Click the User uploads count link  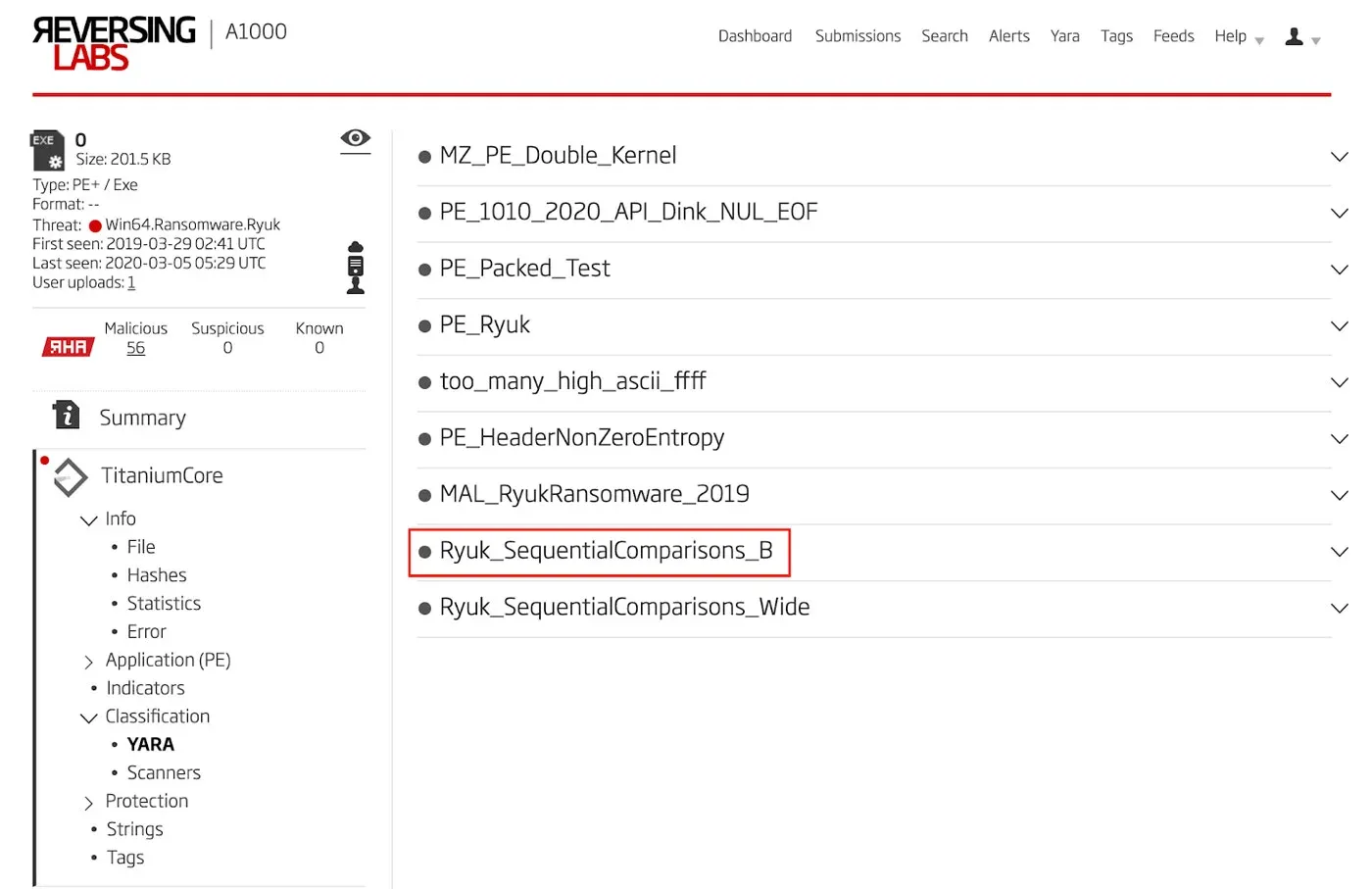131,283
